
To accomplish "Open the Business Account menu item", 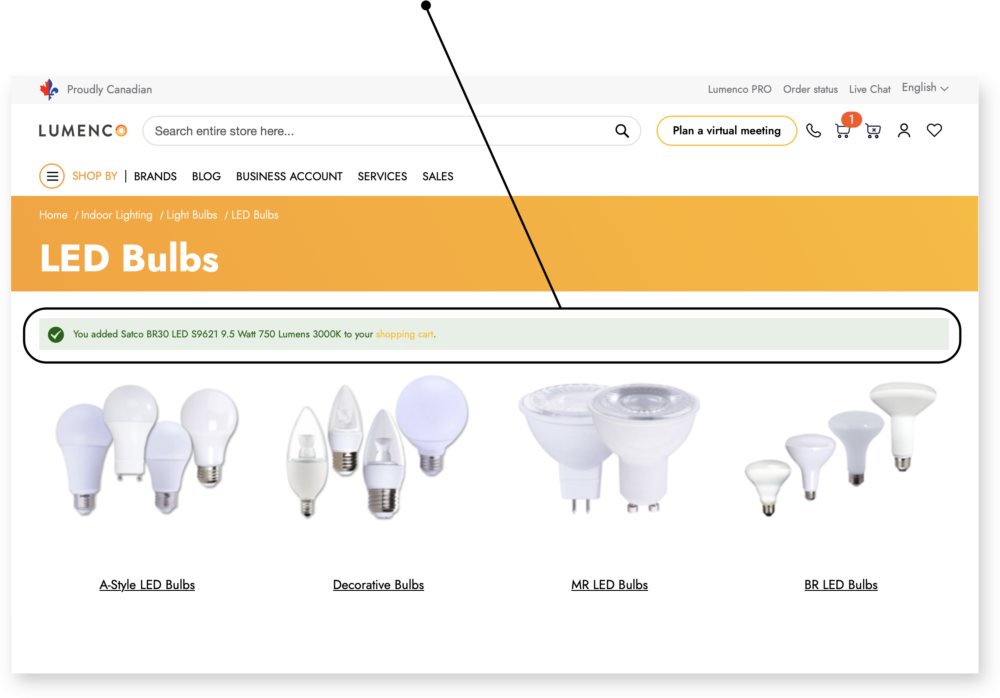I will point(289,176).
